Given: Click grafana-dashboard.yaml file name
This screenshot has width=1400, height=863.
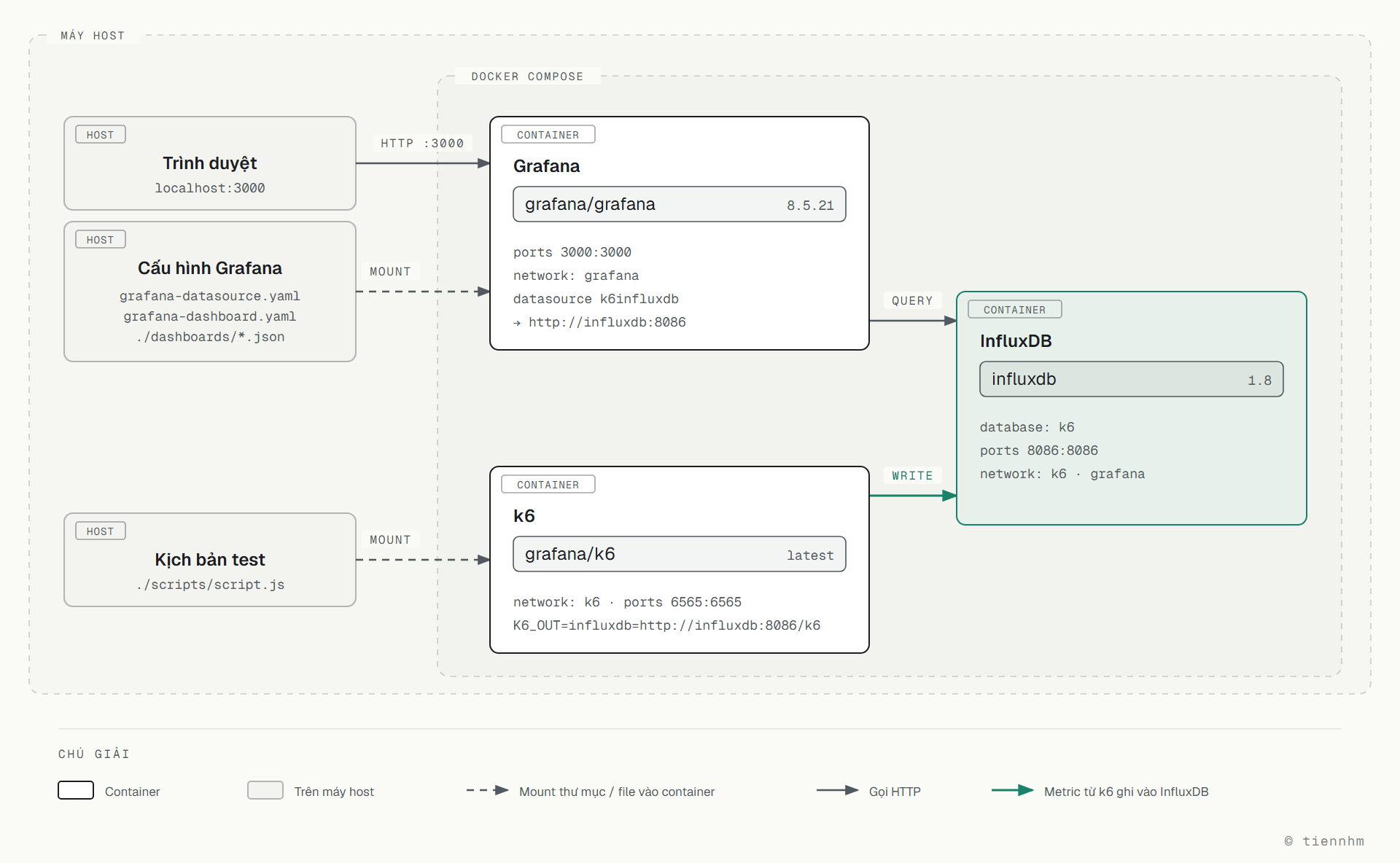Looking at the screenshot, I should (x=210, y=316).
